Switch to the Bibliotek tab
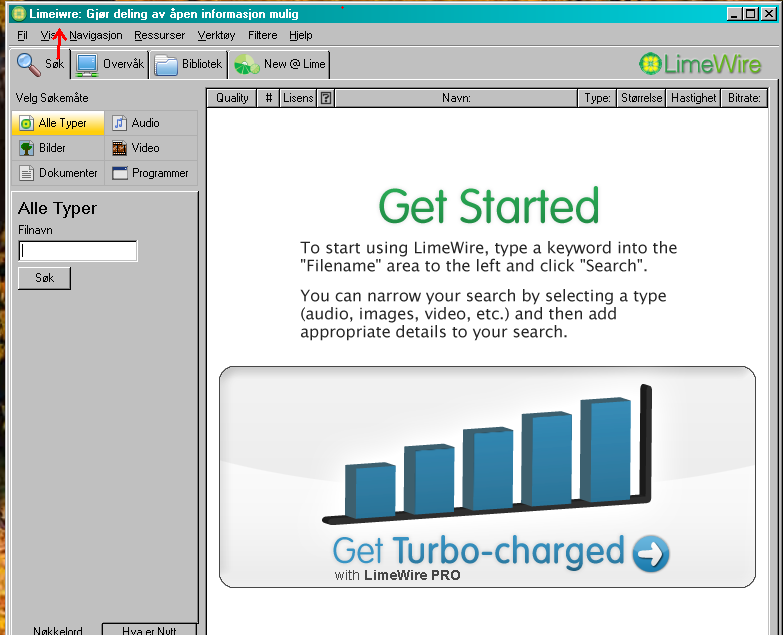 click(x=188, y=64)
